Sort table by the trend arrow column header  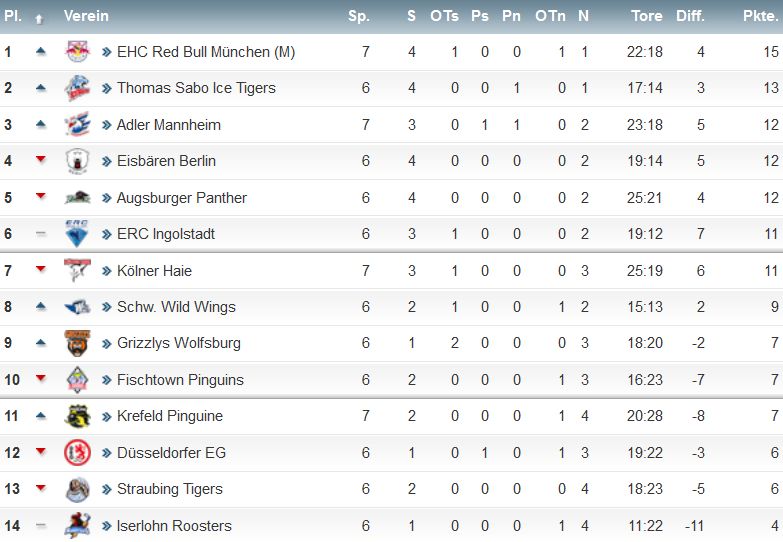click(39, 19)
